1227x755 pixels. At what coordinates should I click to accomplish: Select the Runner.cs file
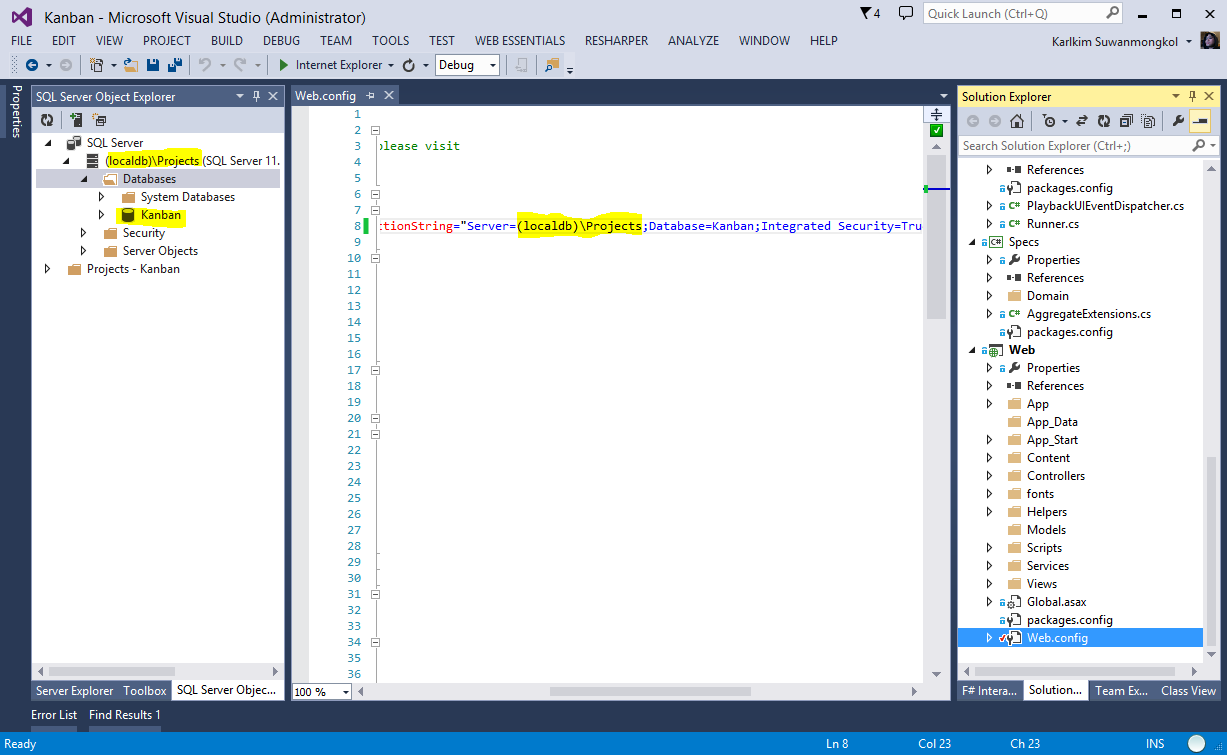(x=1053, y=224)
